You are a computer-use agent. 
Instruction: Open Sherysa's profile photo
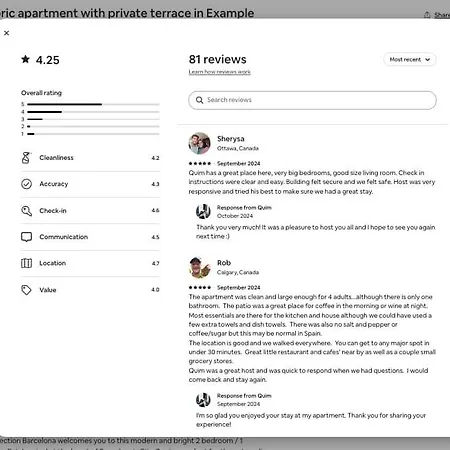tap(199, 143)
